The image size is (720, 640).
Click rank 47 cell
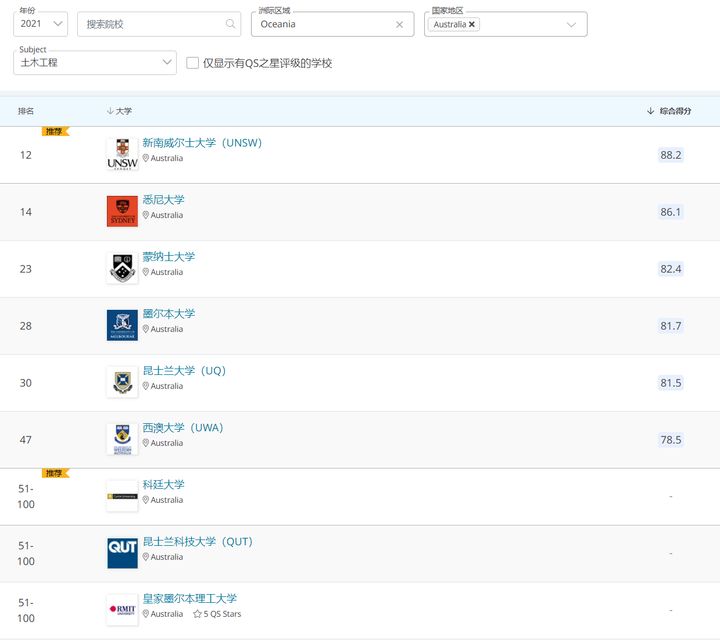pos(26,439)
